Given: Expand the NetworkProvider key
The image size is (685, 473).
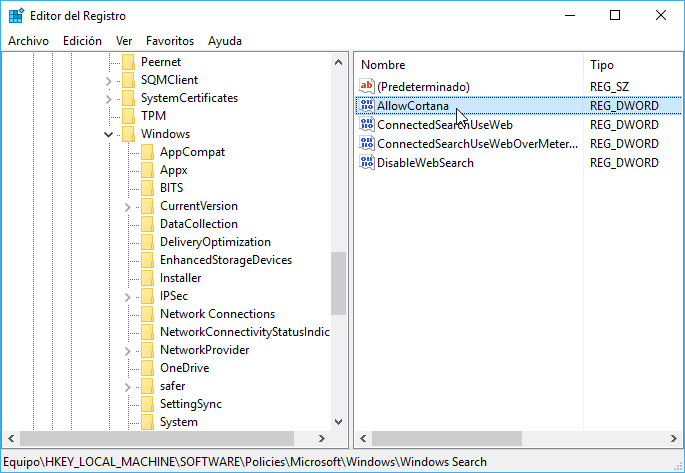Looking at the screenshot, I should coord(128,351).
